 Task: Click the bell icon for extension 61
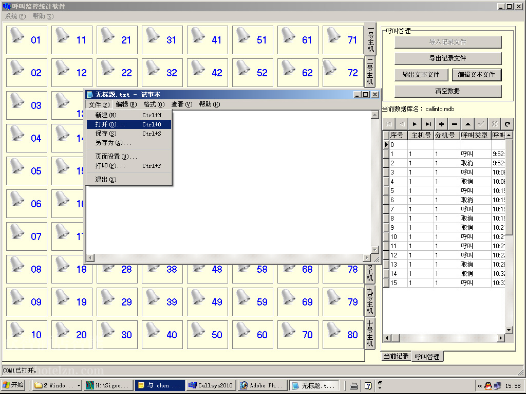288,35
